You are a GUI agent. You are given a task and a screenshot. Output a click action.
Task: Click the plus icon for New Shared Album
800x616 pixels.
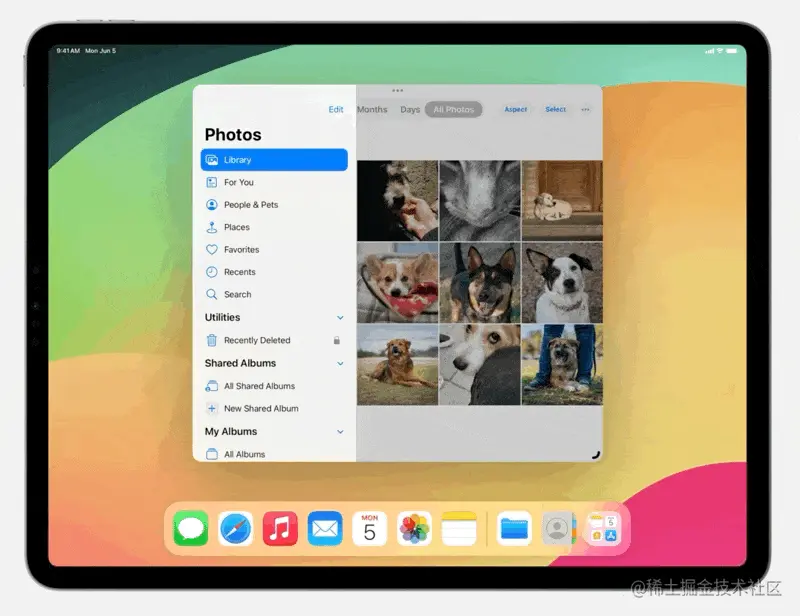coord(211,408)
